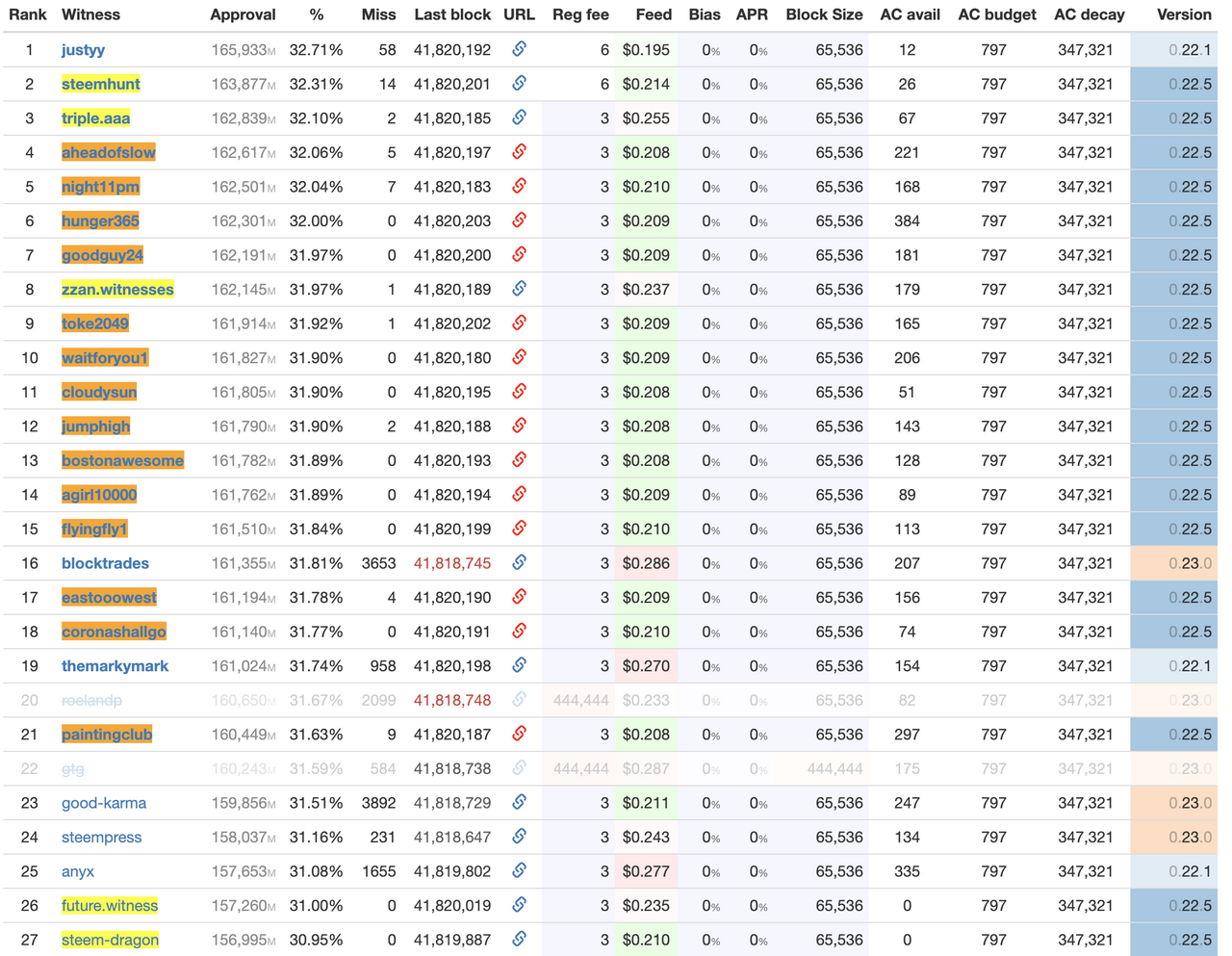The image size is (1232, 956).
Task: Open triple.aaa's URL link icon
Action: 519,117
